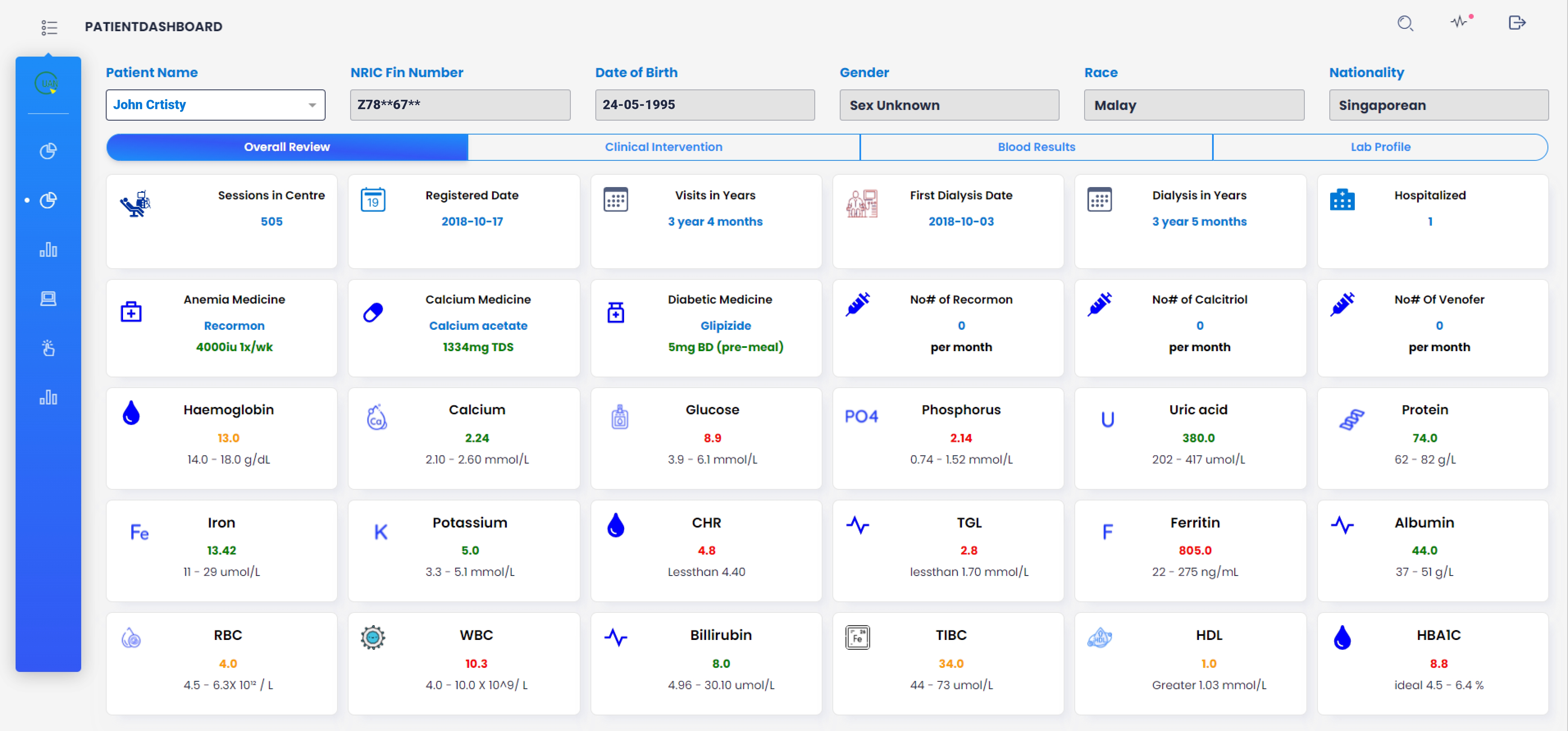Click the Recormon anemia medicine link
The height and width of the screenshot is (731, 1568).
click(234, 326)
